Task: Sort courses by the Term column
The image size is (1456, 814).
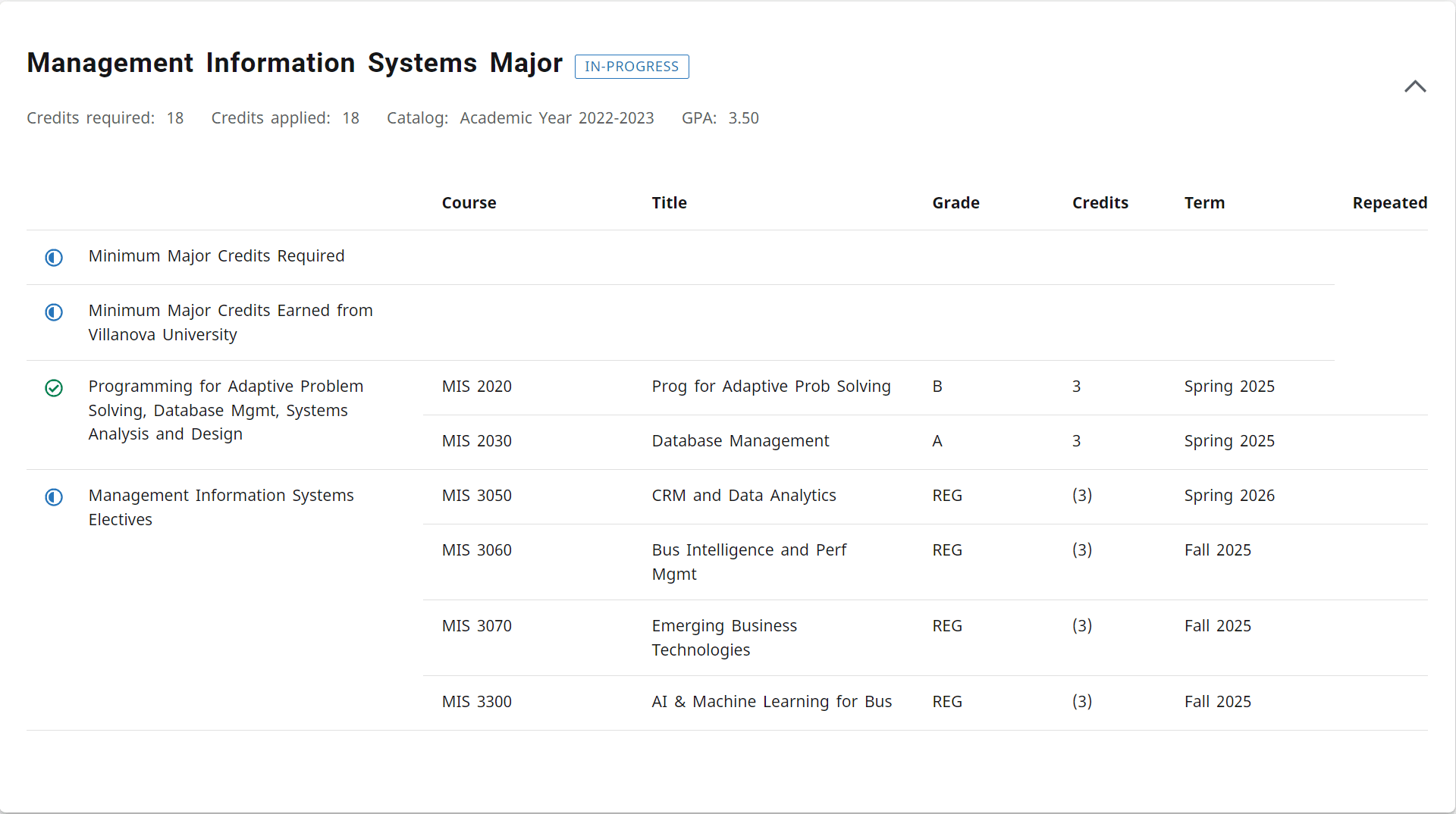Action: 1204,202
